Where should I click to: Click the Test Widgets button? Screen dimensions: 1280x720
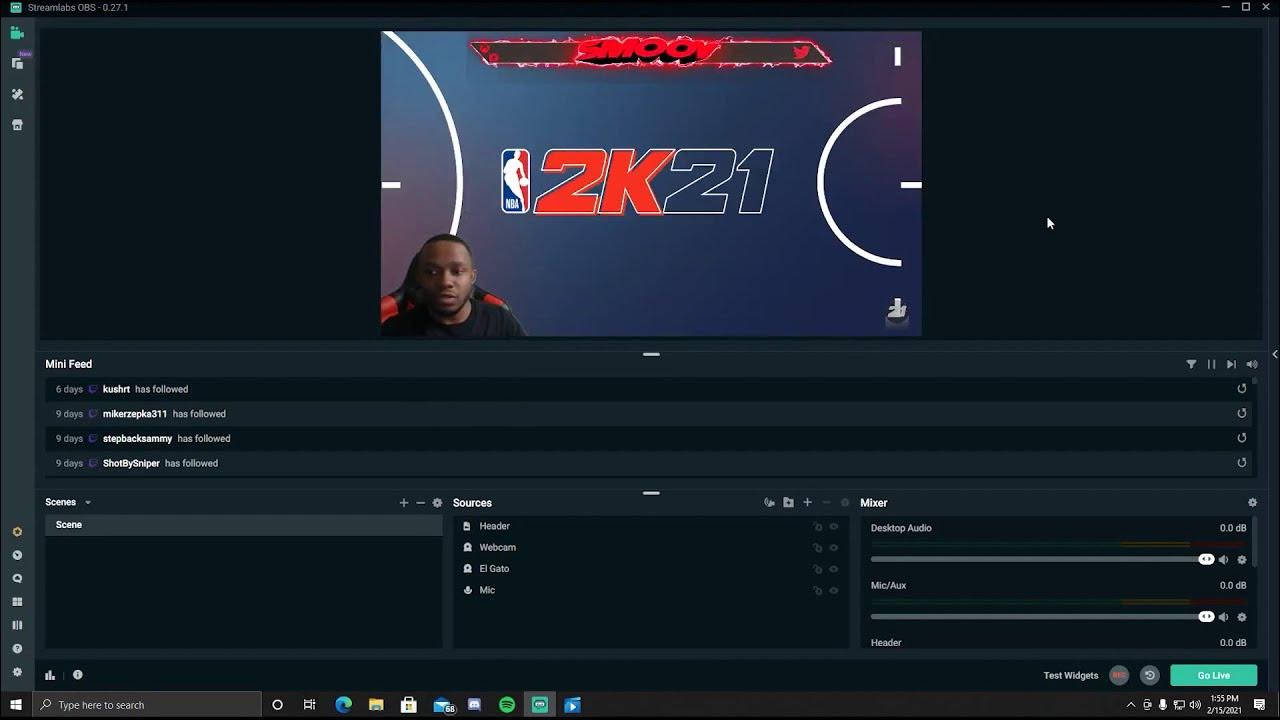1071,676
